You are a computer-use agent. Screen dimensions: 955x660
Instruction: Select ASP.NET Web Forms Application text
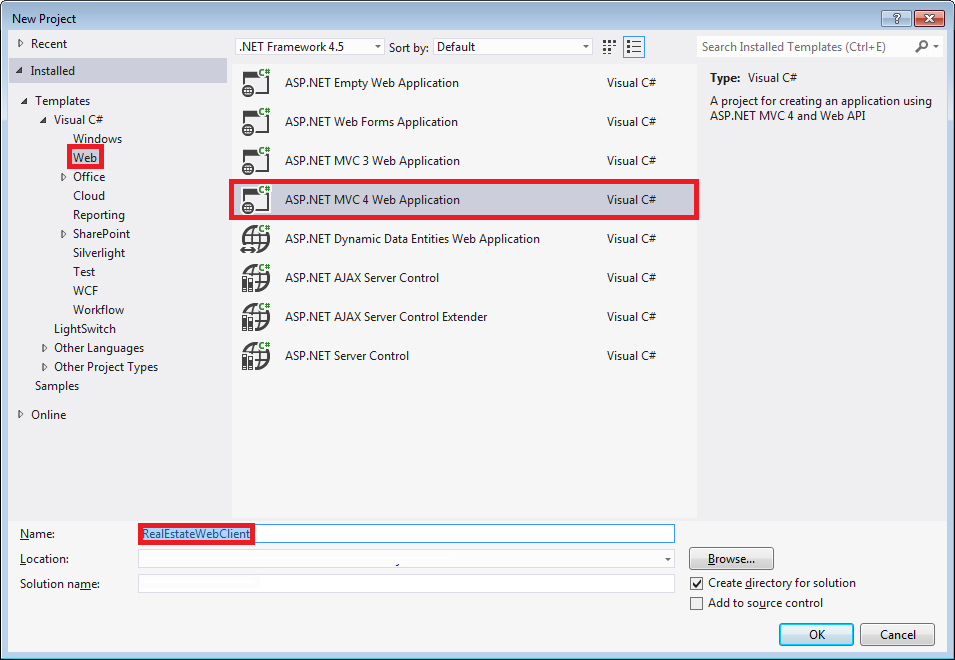click(371, 122)
